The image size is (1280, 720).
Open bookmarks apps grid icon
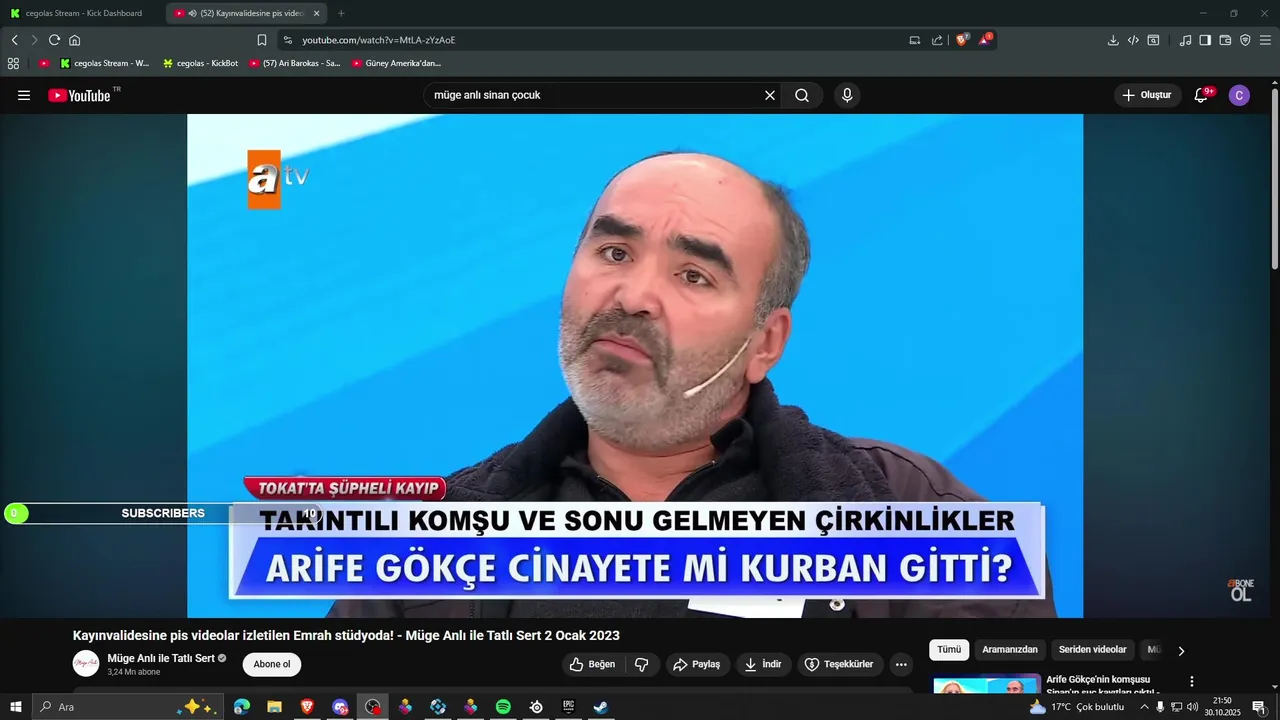coord(13,63)
